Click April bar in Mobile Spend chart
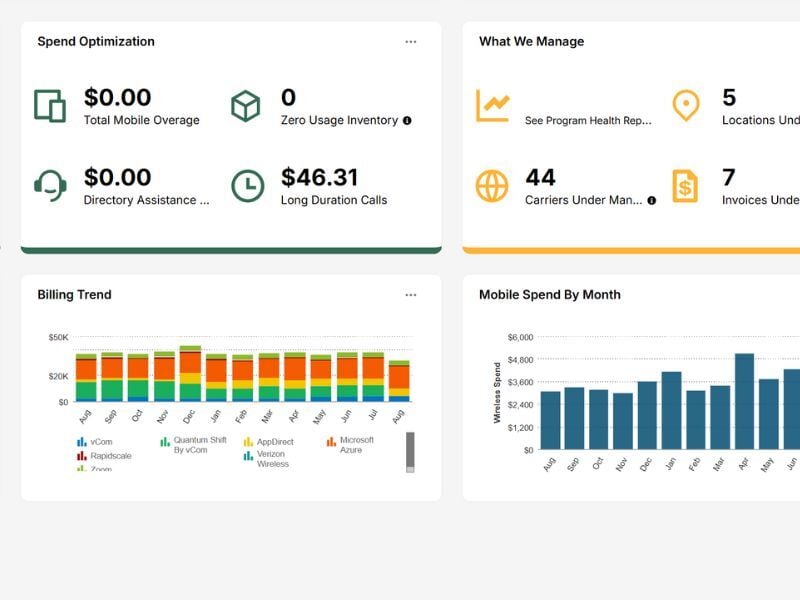Image resolution: width=800 pixels, height=600 pixels. click(744, 401)
